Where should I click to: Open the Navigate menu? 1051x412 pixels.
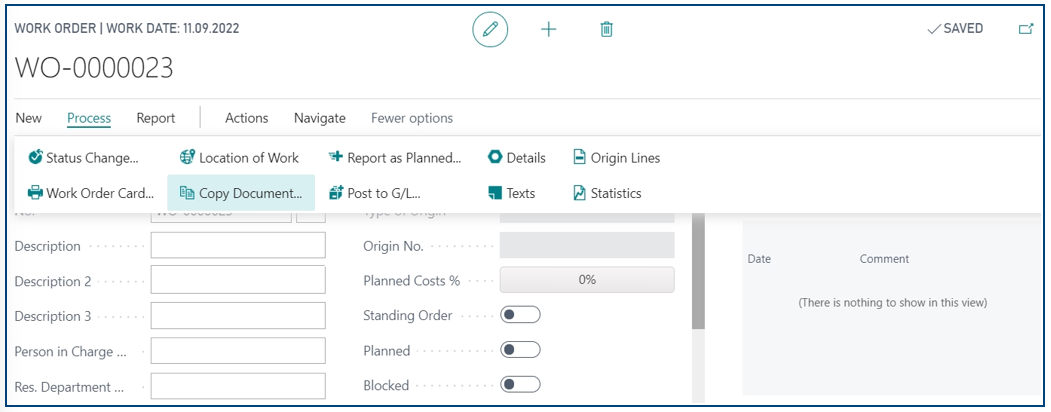pyautogui.click(x=320, y=118)
